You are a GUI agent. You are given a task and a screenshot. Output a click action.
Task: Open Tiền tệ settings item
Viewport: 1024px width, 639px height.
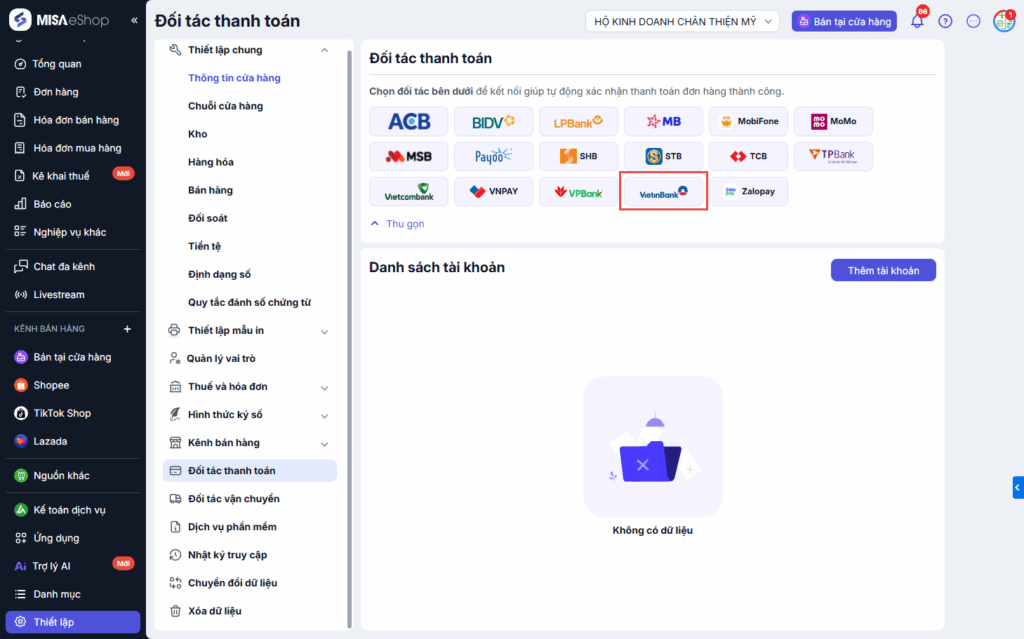[x=204, y=246]
